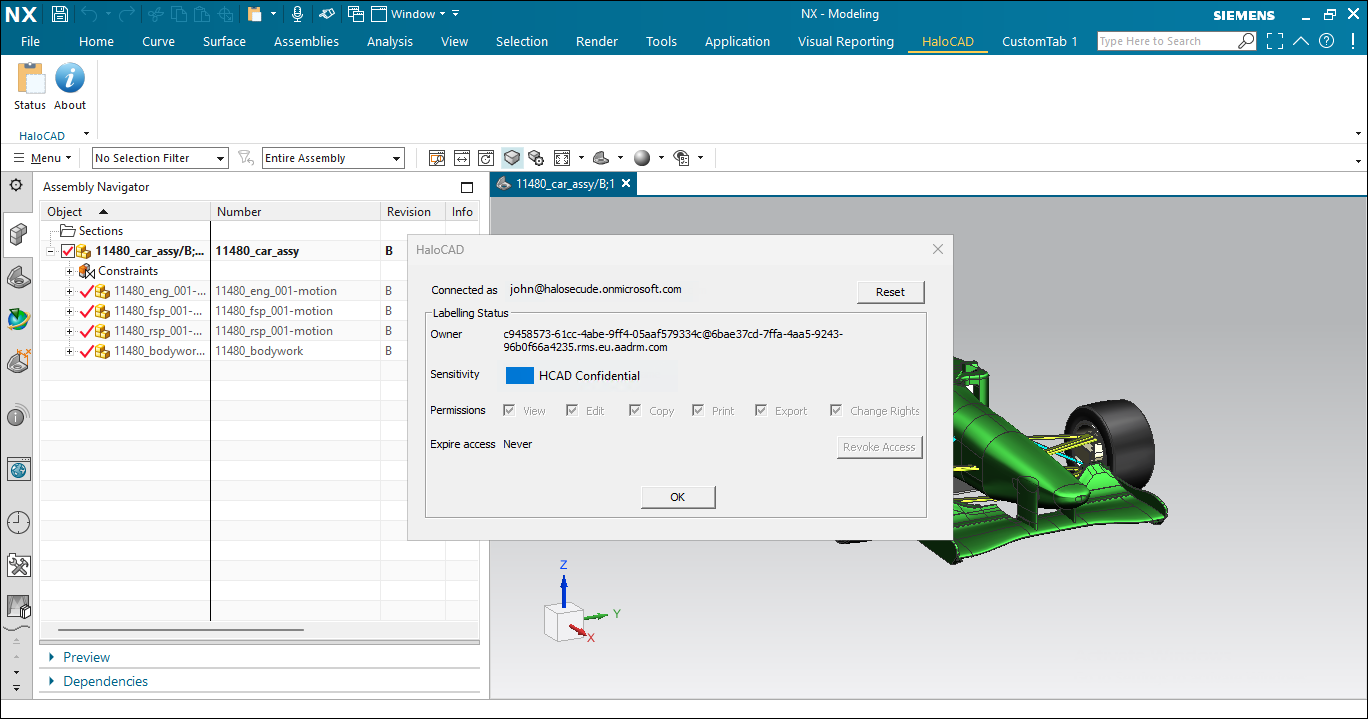Toggle the 11480_bodywork red checkmark
Screen dimensions: 1368x719
(x=86, y=351)
